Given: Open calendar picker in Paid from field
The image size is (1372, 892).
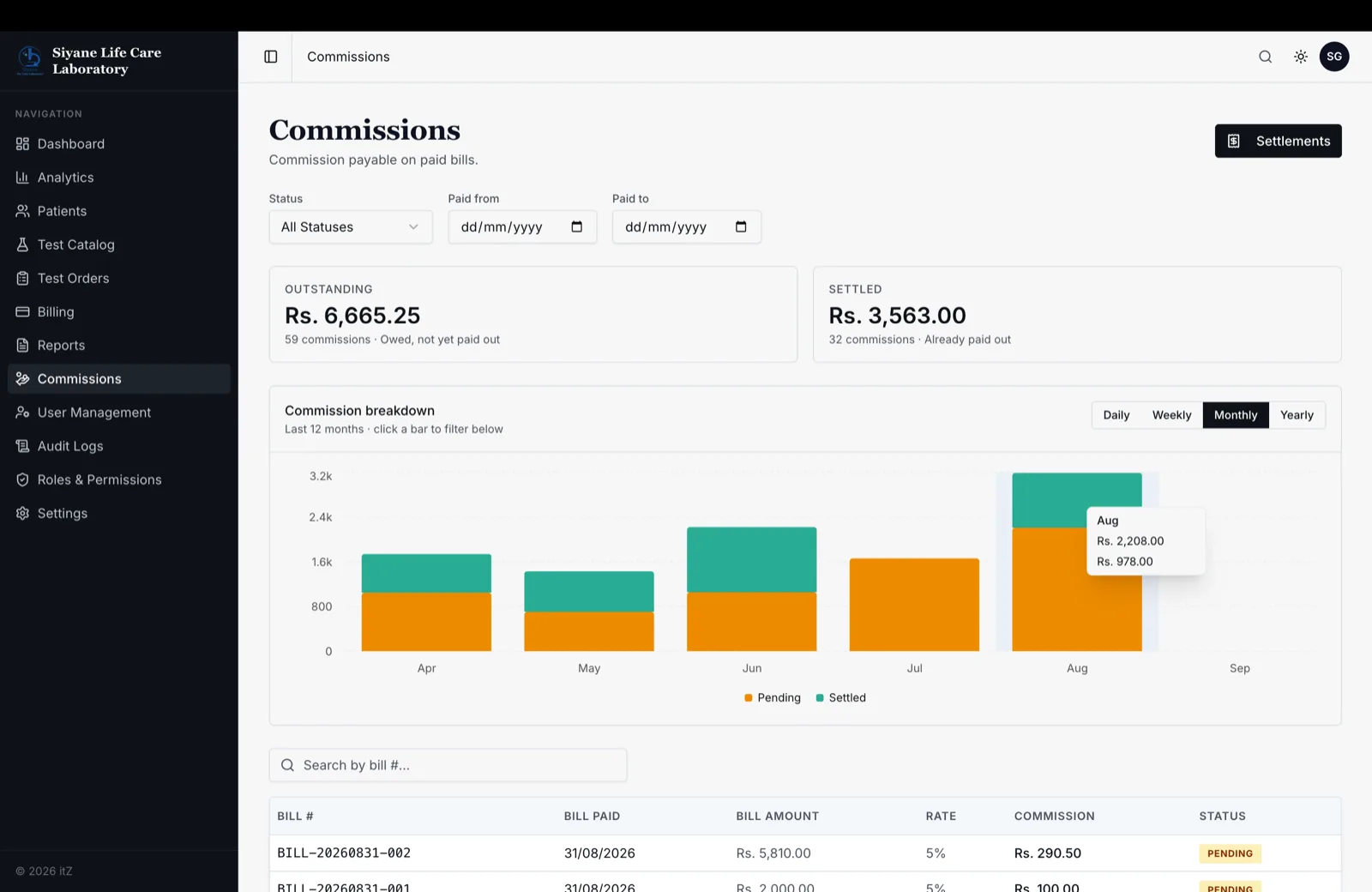Looking at the screenshot, I should coord(576,226).
